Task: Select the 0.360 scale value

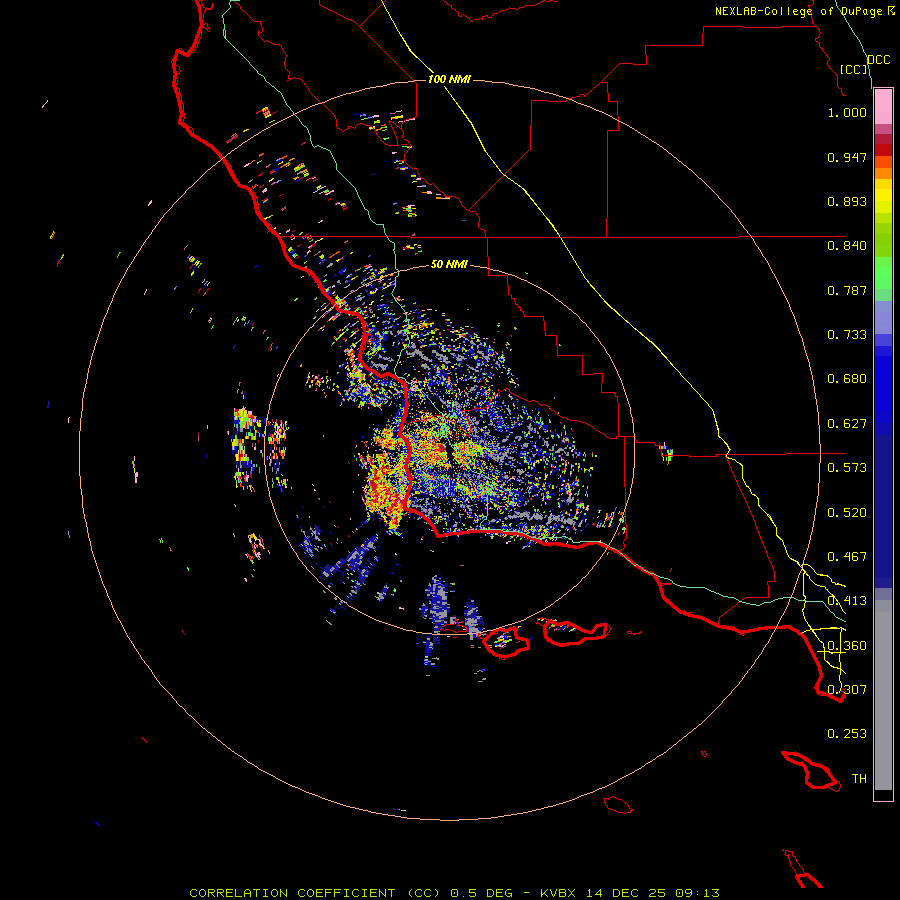Action: point(847,646)
